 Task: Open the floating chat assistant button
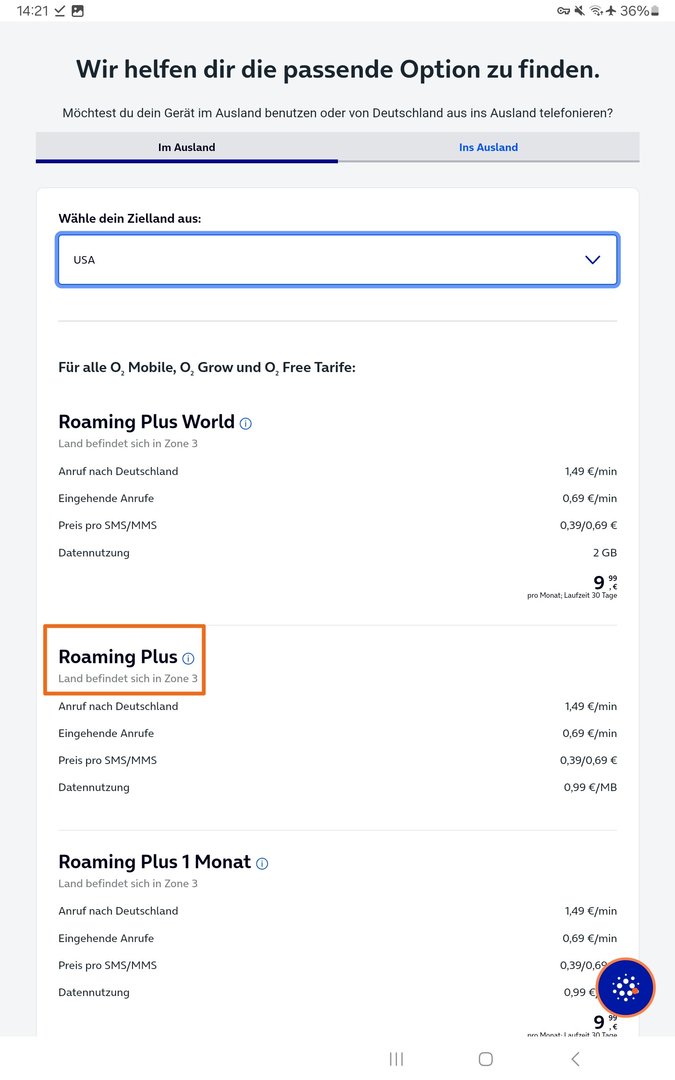point(626,988)
